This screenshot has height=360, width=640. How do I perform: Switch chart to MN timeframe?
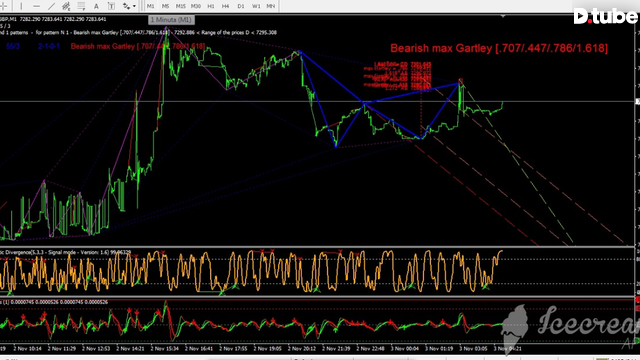[271, 6]
